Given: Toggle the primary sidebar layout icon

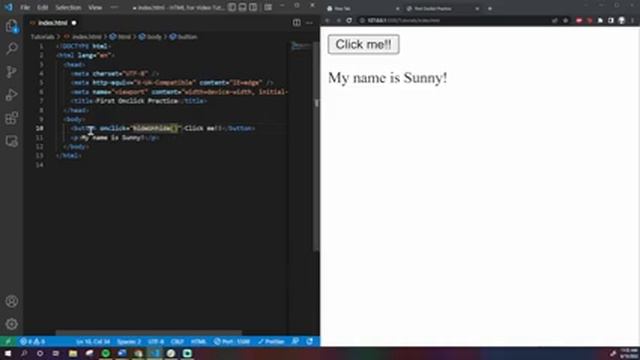Looking at the screenshot, I should pyautogui.click(x=232, y=7).
